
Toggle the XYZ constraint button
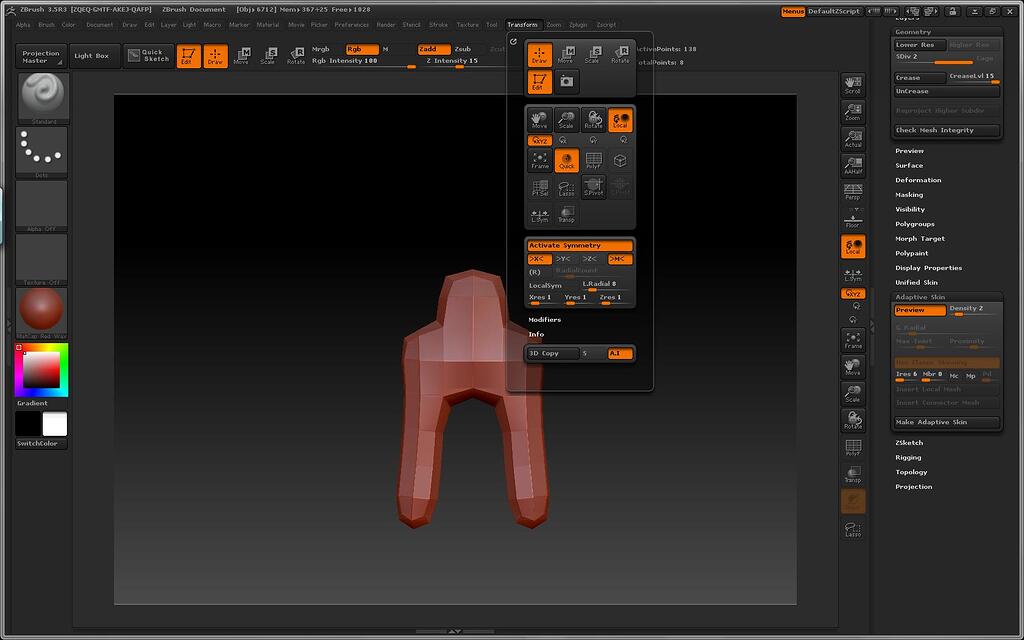[x=539, y=140]
